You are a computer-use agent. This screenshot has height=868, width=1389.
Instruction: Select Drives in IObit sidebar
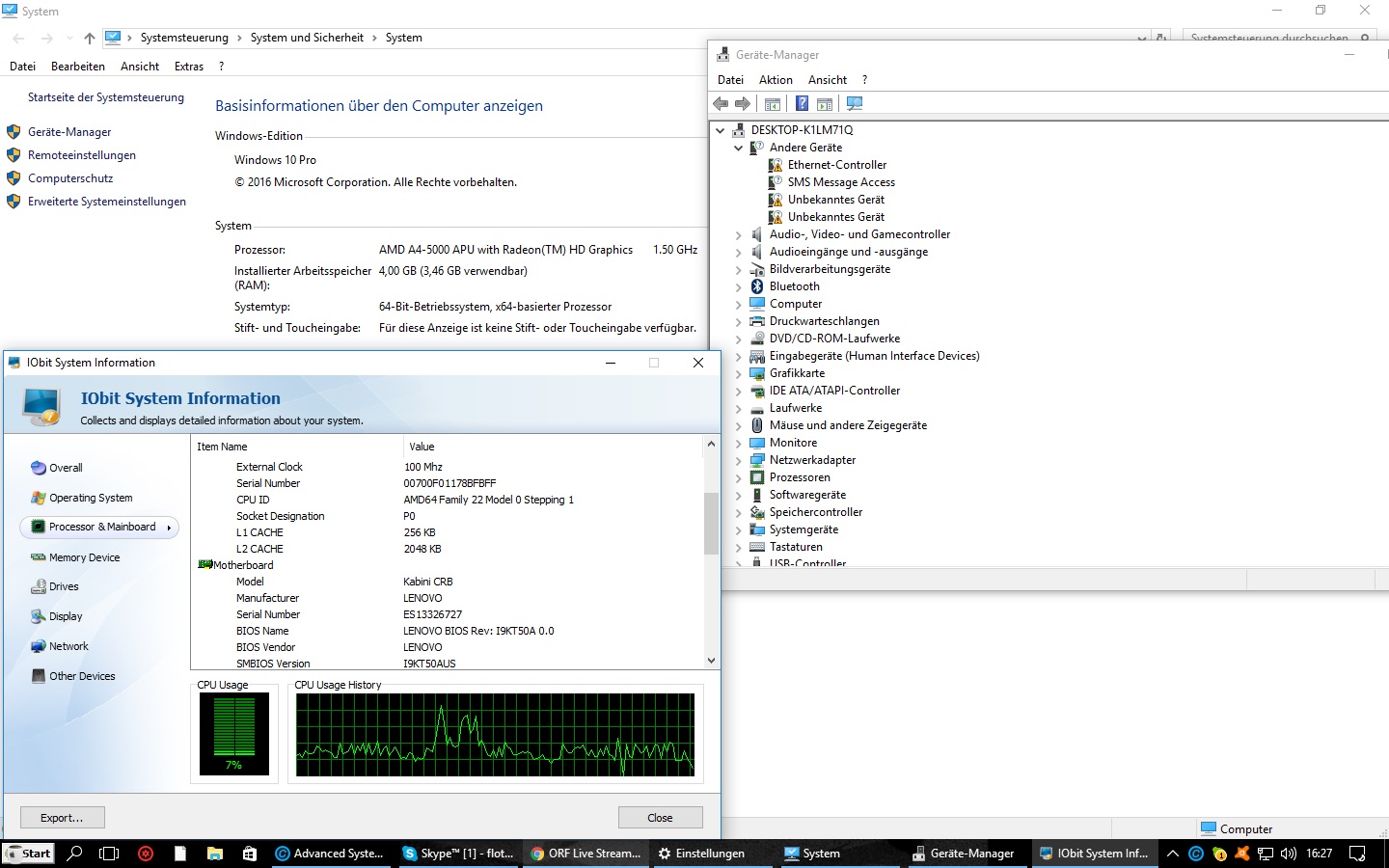point(64,586)
